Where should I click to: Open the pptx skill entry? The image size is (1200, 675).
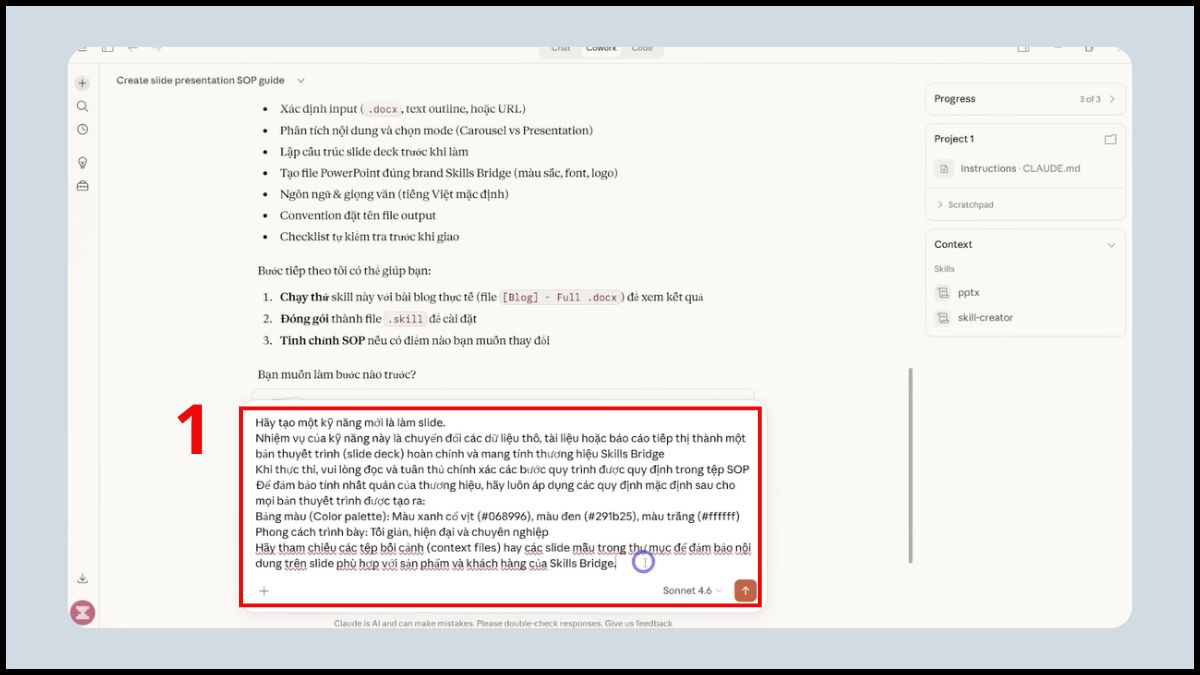coord(969,293)
